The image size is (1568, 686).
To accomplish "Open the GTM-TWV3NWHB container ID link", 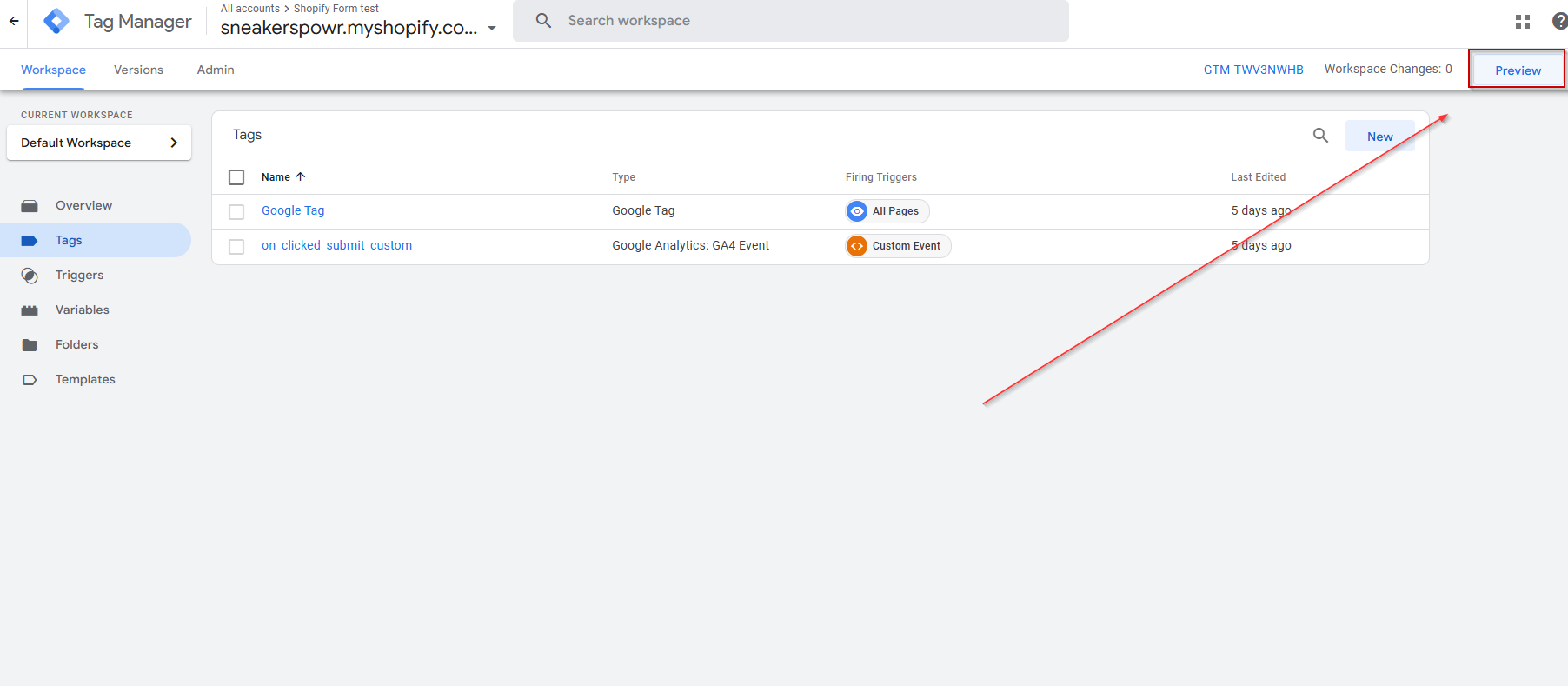I will [x=1253, y=70].
